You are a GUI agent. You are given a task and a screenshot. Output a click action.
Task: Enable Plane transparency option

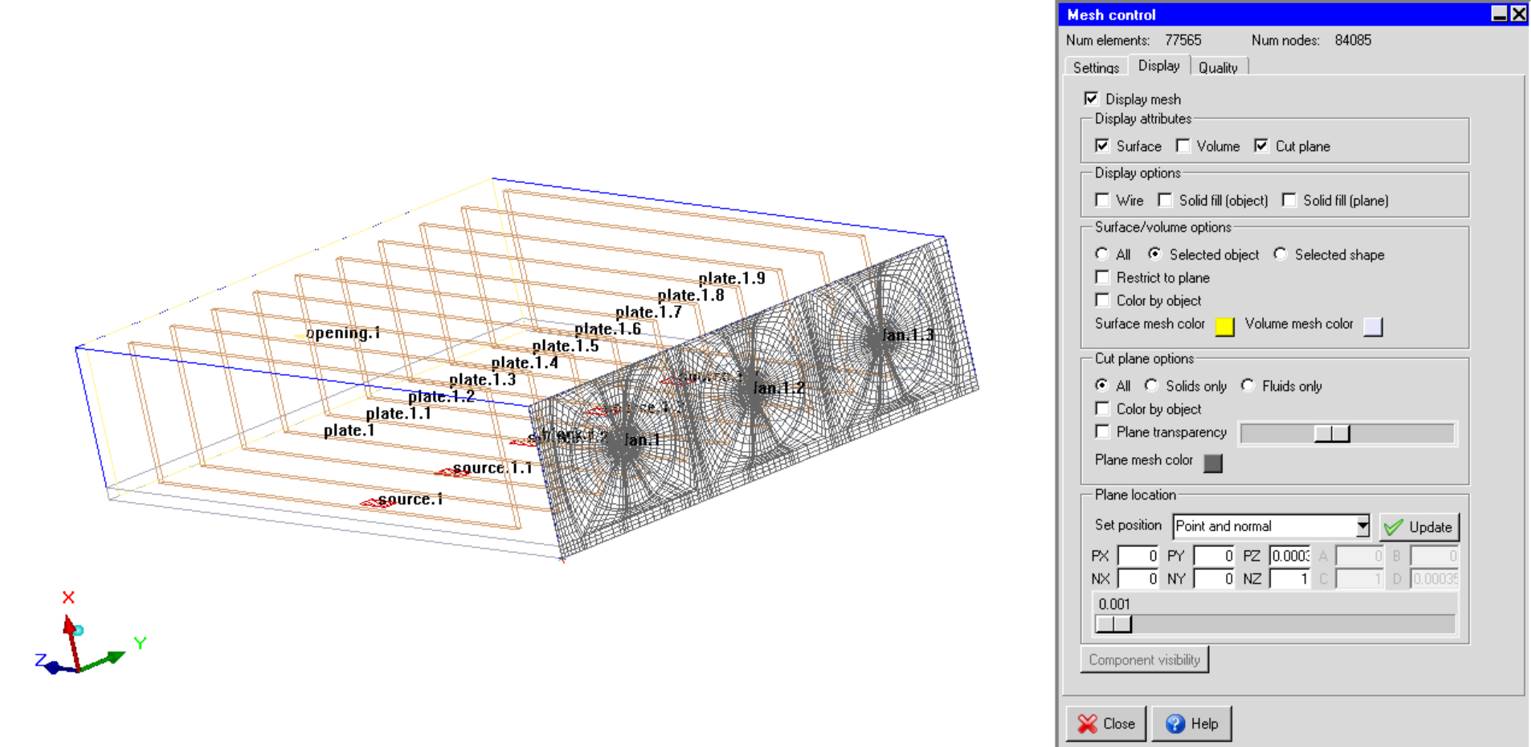(x=1103, y=432)
